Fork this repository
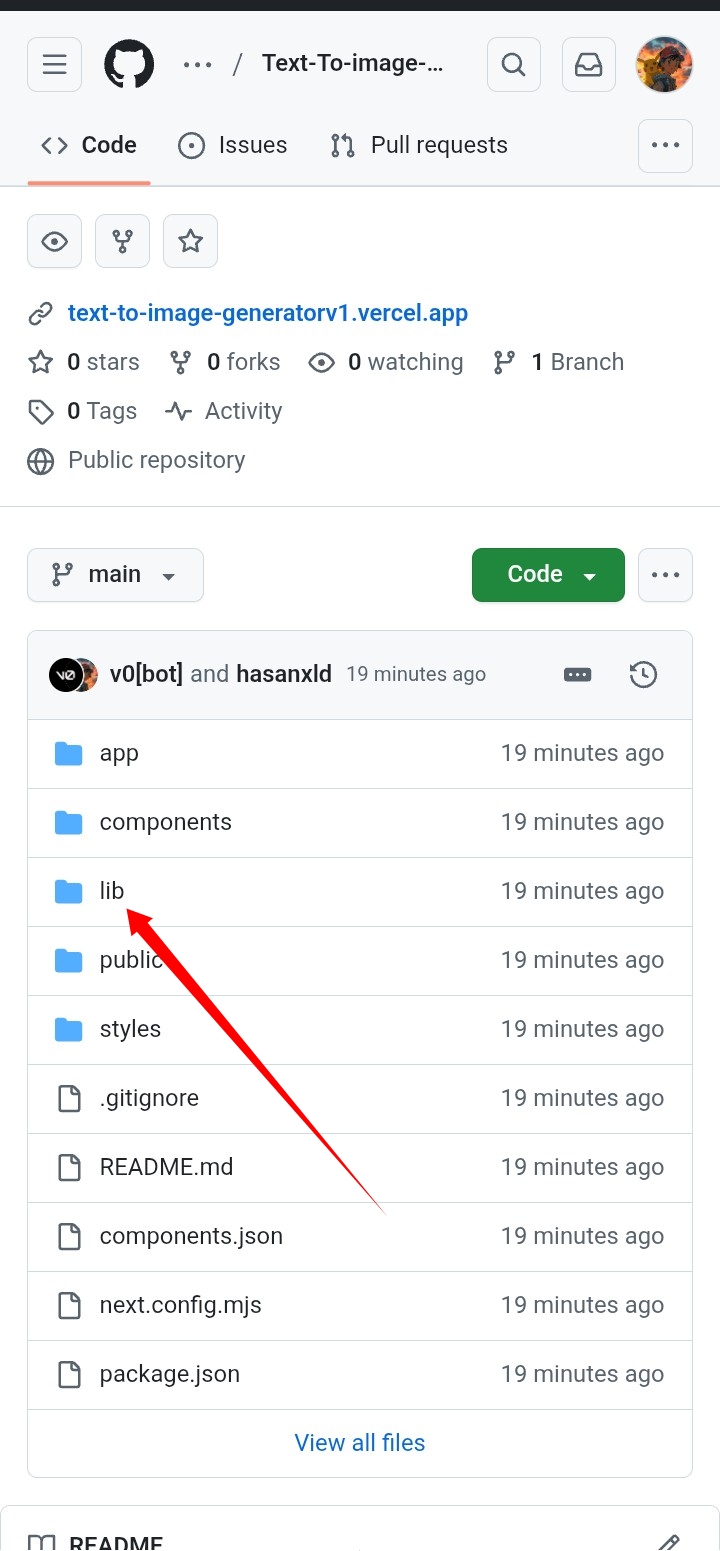The image size is (720, 1551). 122,241
